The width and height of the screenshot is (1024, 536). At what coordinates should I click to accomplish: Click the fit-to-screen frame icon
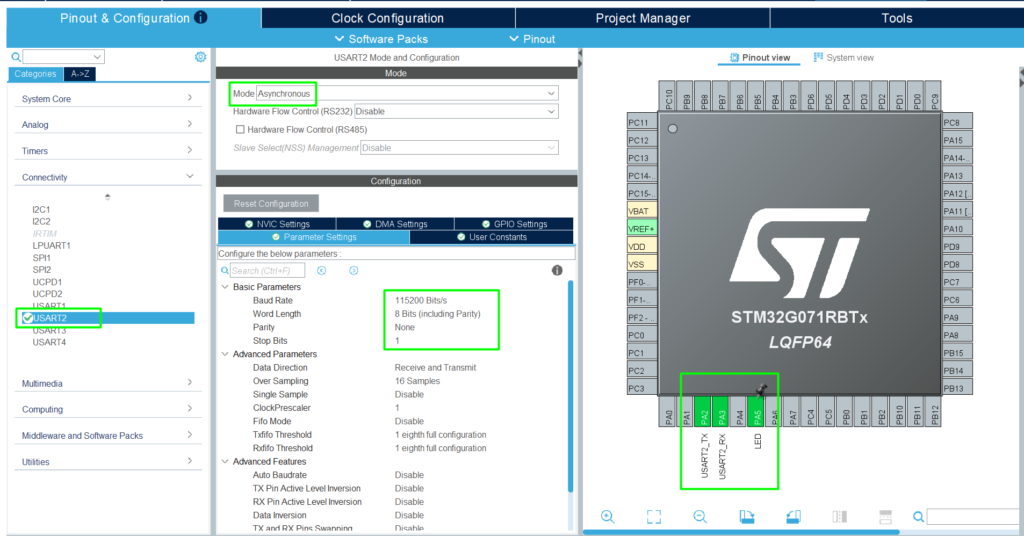(654, 516)
